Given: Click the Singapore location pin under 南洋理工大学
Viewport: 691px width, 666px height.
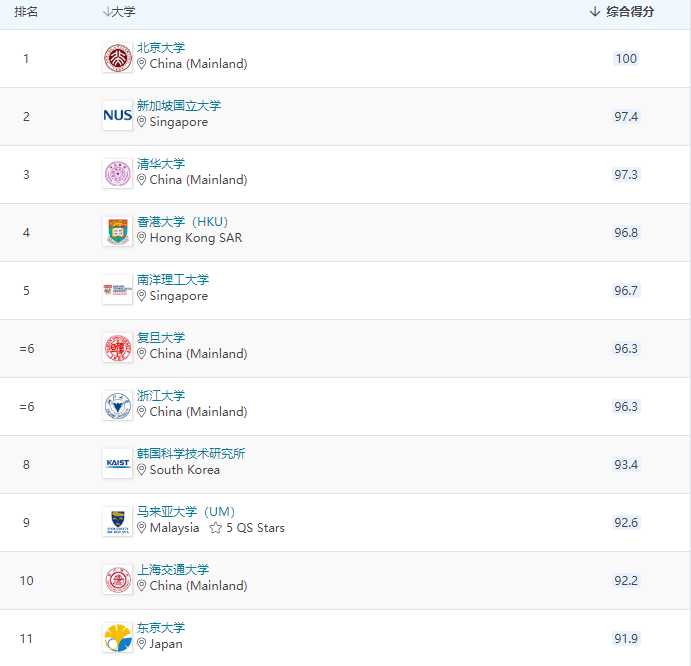Looking at the screenshot, I should [x=142, y=296].
